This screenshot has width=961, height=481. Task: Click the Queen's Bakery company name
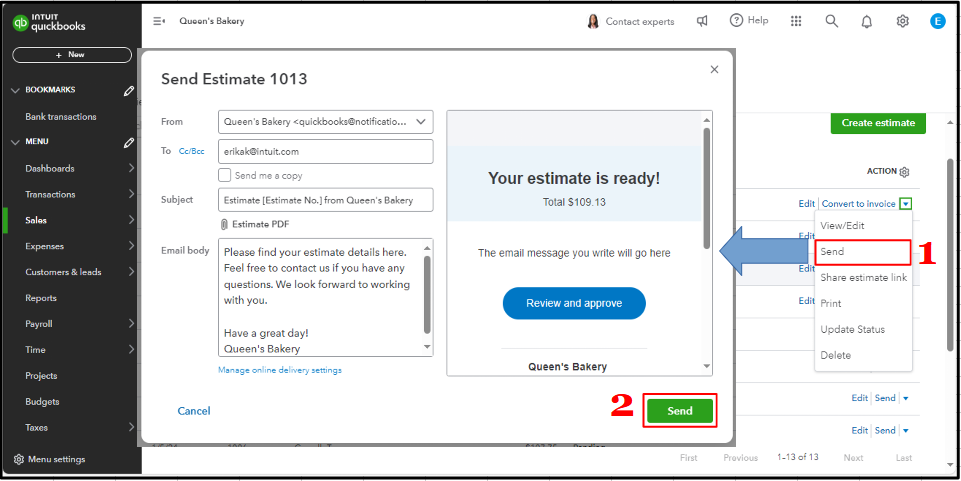(x=211, y=21)
